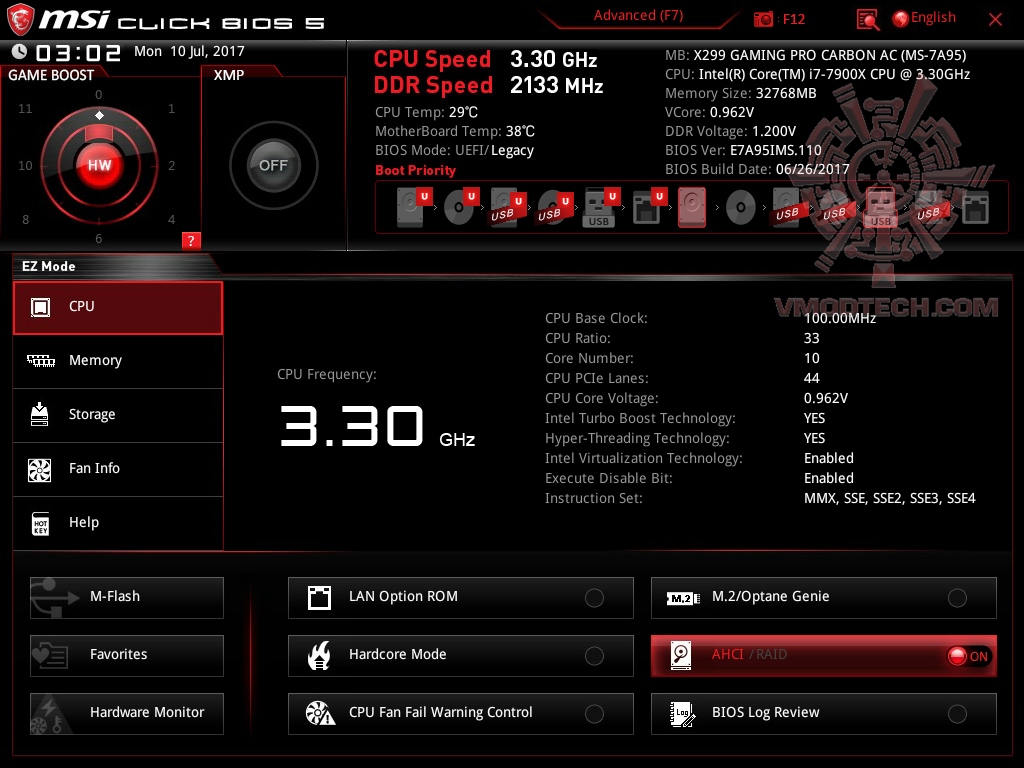Select the legacy CD/DVD boot device
The image size is (1024, 768).
tap(741, 208)
